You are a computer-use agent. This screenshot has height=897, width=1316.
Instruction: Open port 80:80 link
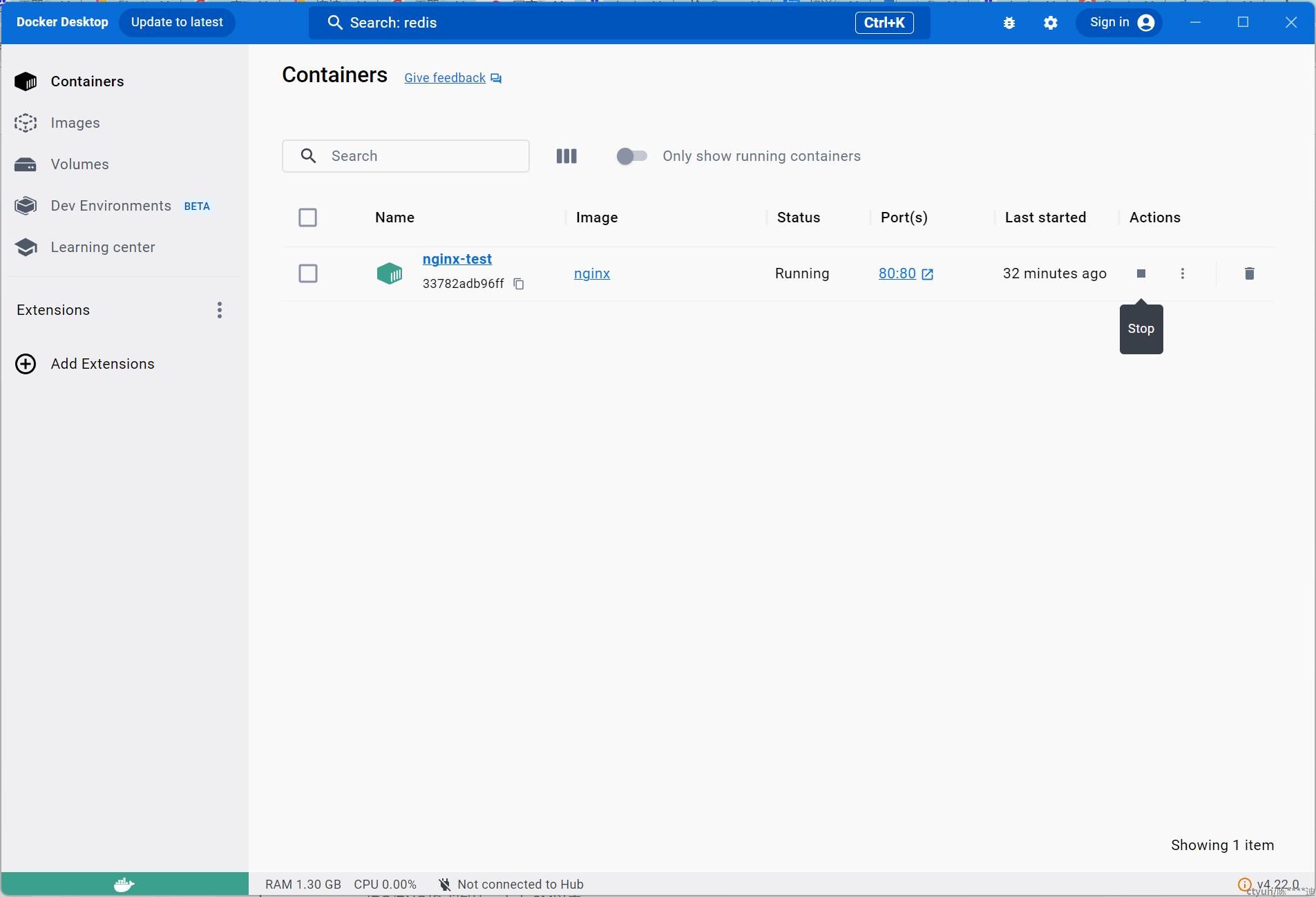897,273
